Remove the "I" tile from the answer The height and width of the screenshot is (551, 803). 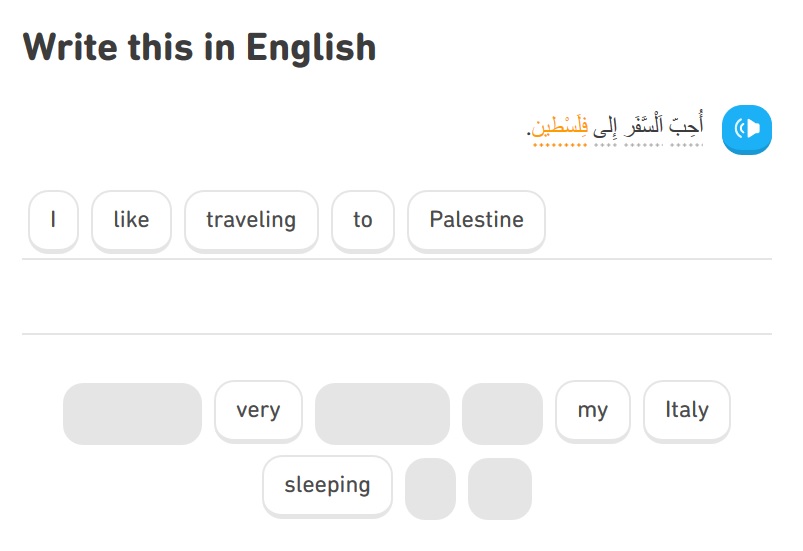click(53, 221)
